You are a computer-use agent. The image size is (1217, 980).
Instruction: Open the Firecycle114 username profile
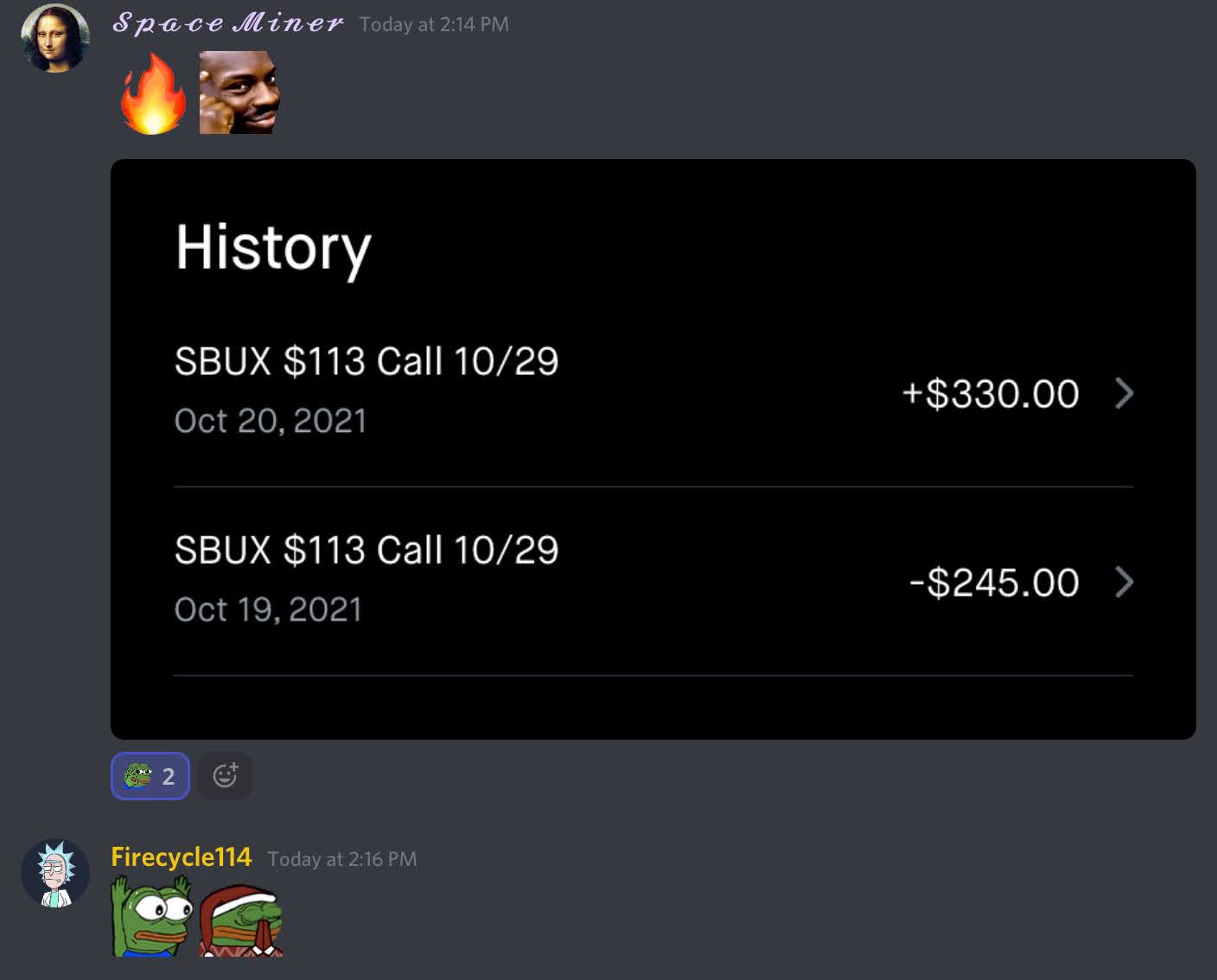182,857
